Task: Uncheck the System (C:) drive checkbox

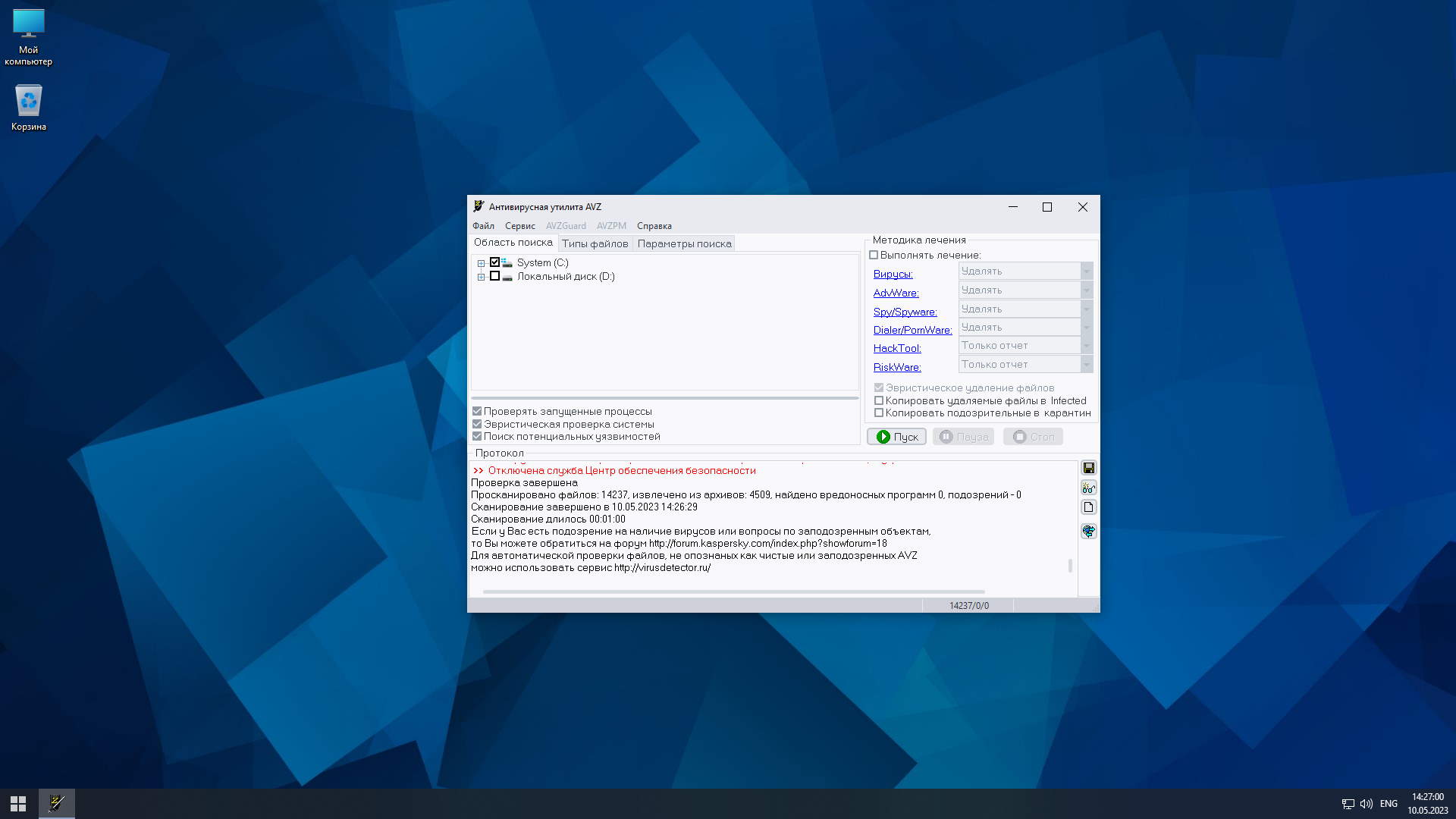Action: 494,262
